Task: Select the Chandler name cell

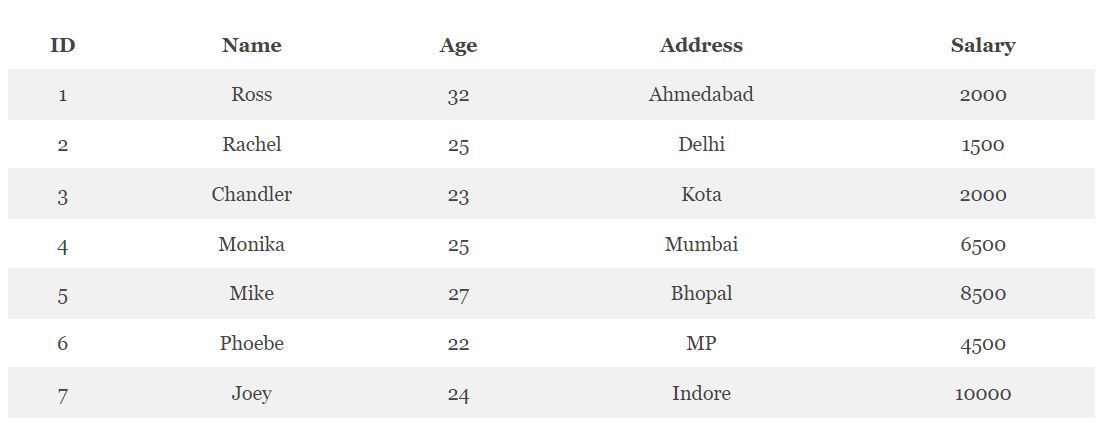Action: (x=252, y=194)
